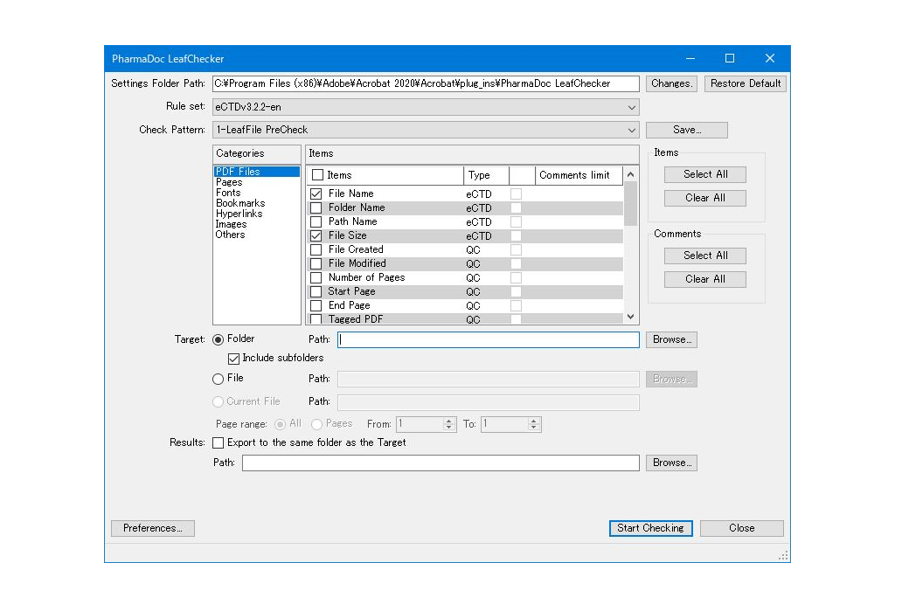Enable Export to the same folder as Target

pos(218,443)
